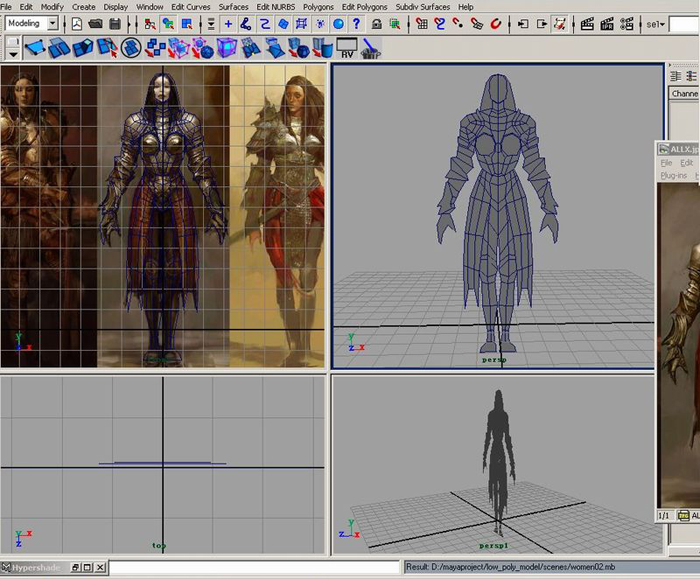Viewport: 700px width, 579px height.
Task: Click the purple cube shelf icon
Action: [227, 48]
